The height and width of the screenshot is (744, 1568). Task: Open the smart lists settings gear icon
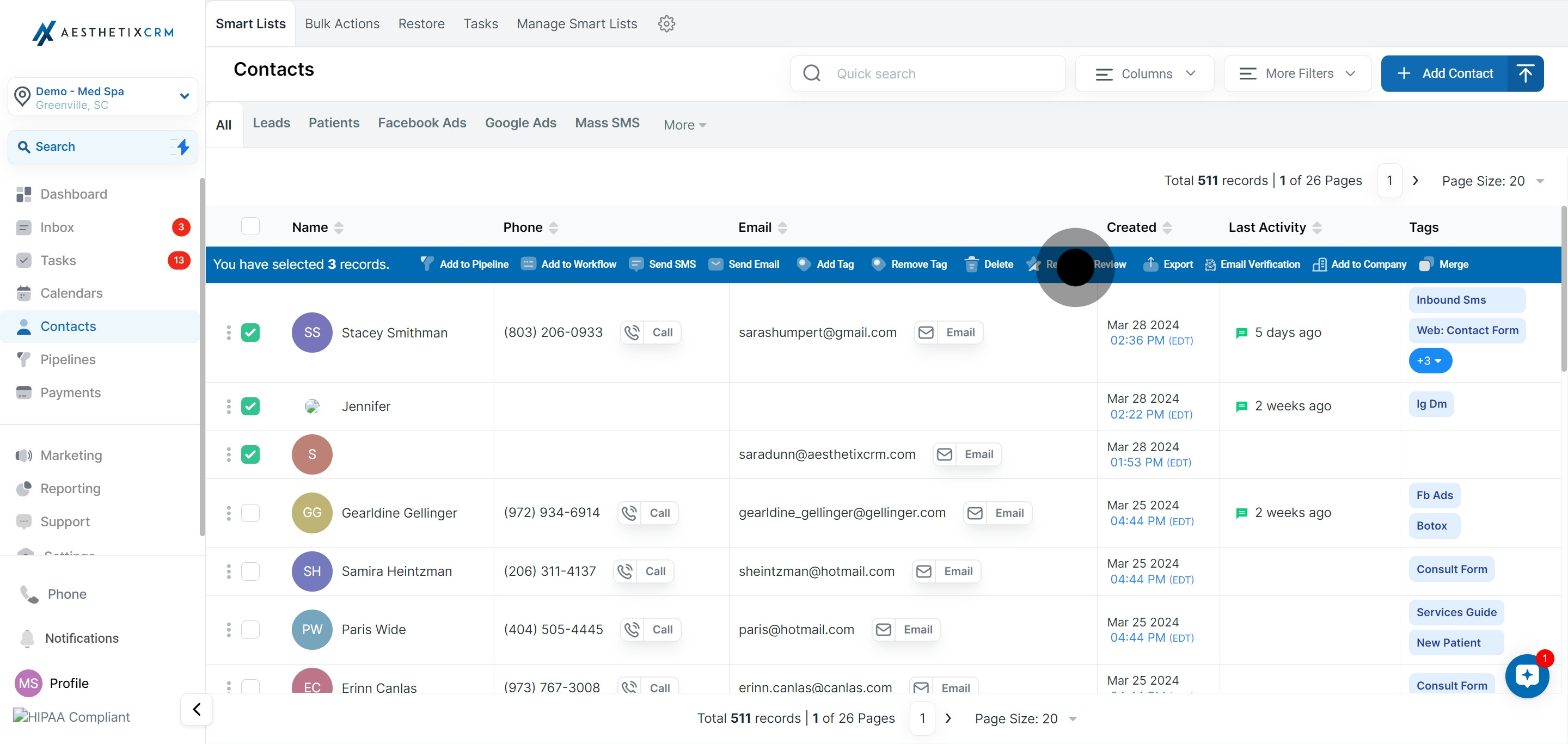pos(666,24)
